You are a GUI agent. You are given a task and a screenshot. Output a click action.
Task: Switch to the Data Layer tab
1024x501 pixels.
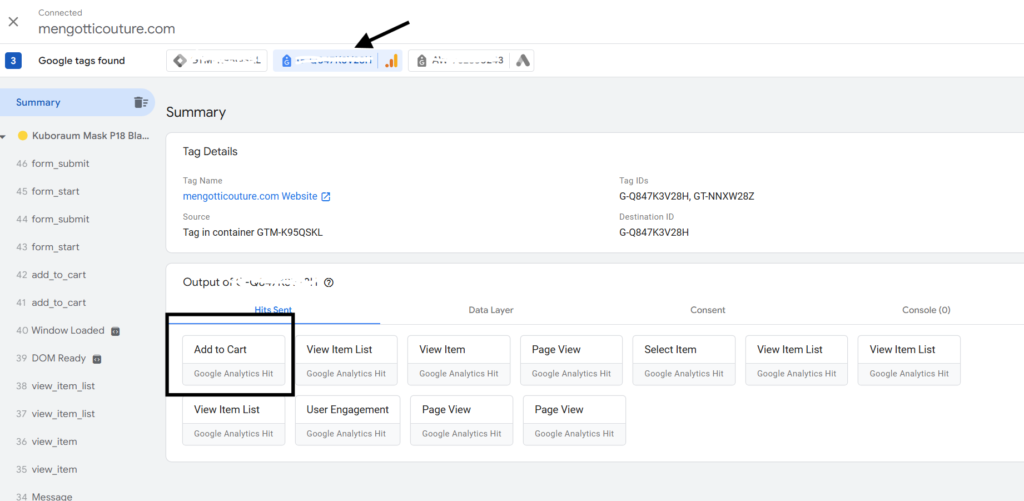coord(491,310)
